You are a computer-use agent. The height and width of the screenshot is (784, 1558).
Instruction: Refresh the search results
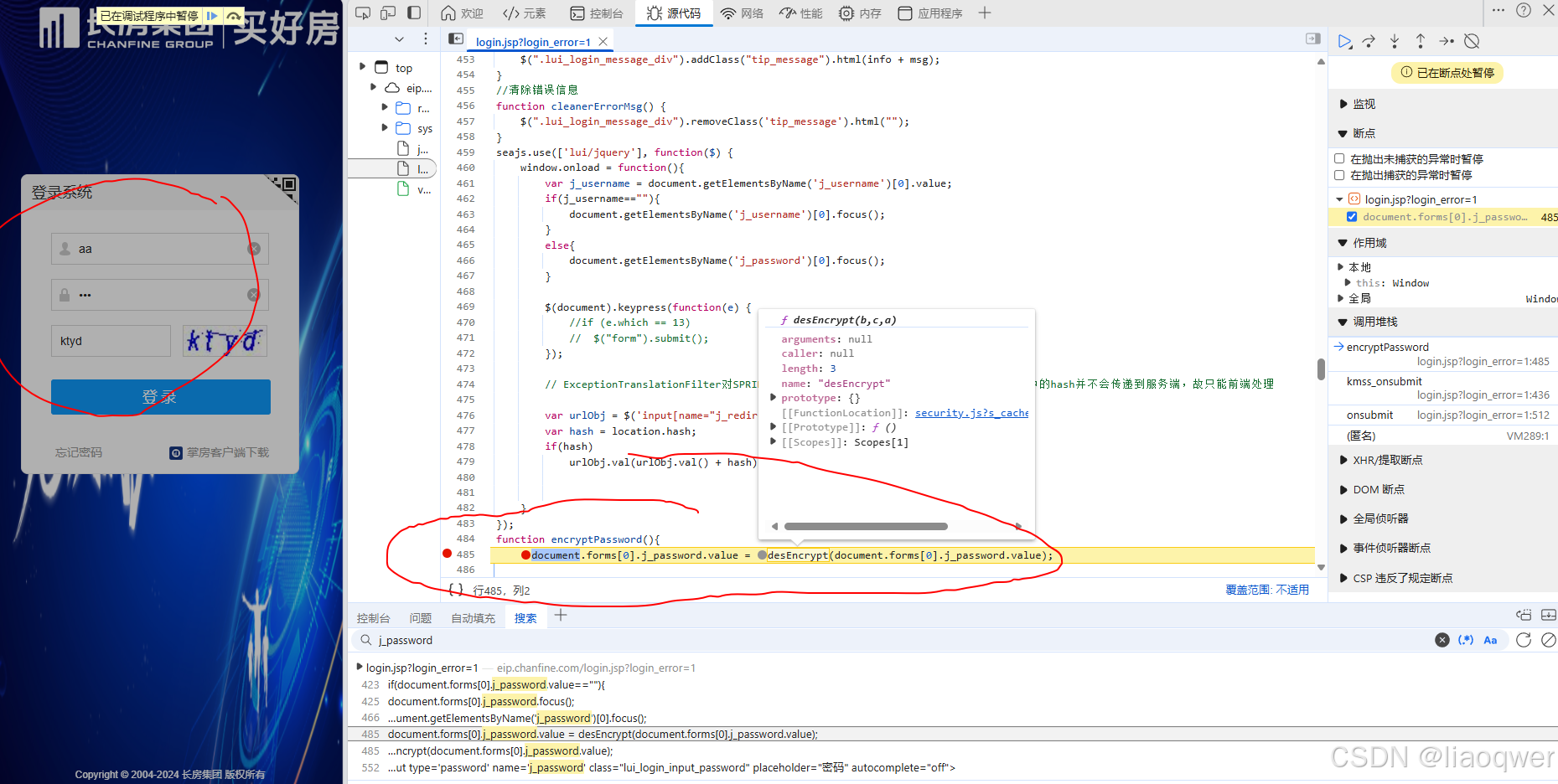point(1524,640)
